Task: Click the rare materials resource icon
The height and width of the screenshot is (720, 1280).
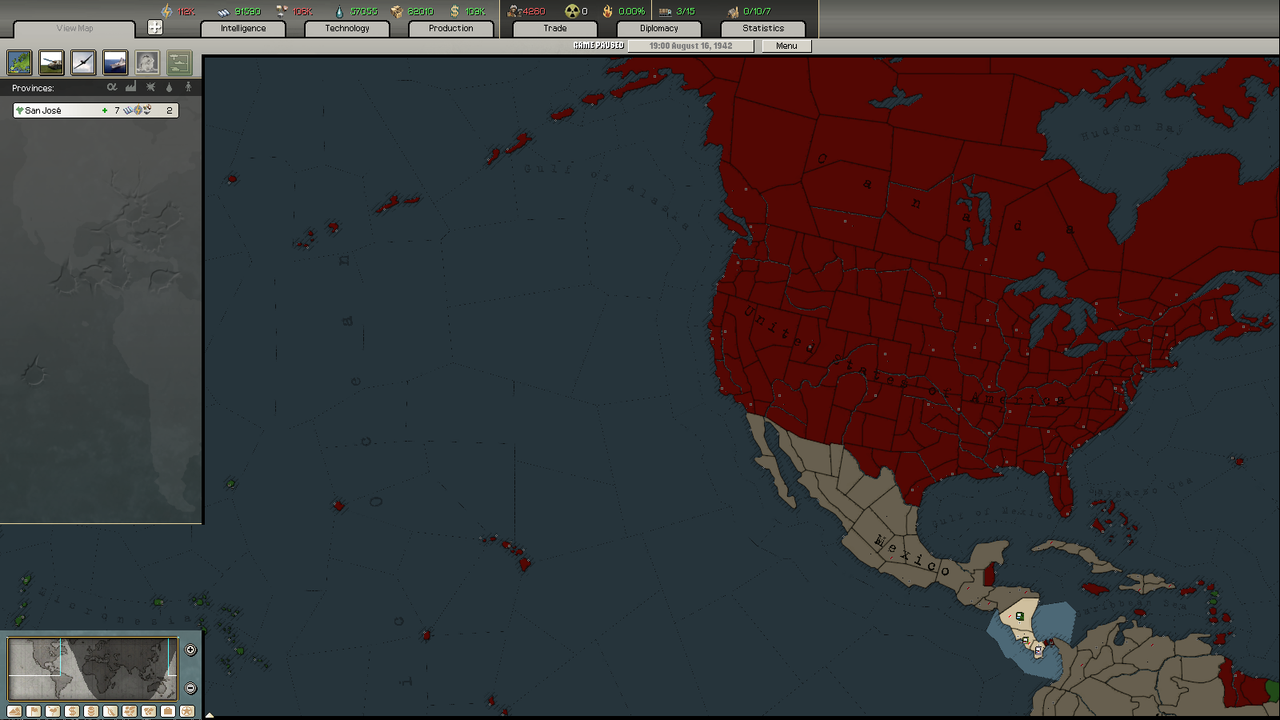Action: 281,11
